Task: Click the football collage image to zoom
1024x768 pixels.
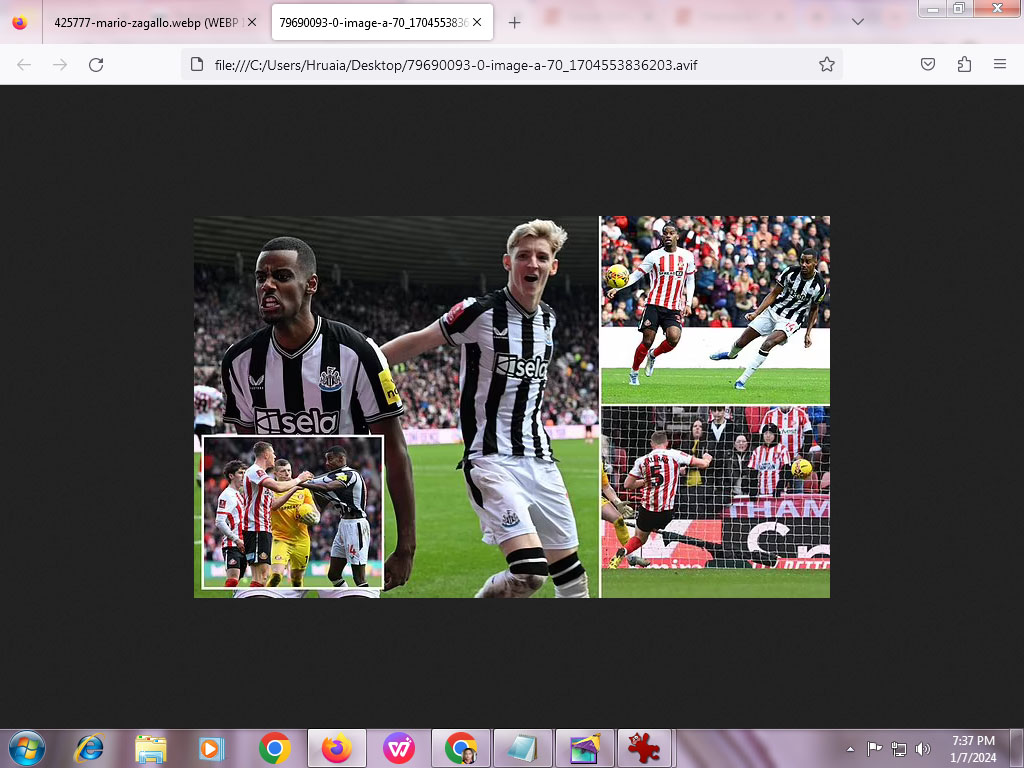Action: coord(511,407)
